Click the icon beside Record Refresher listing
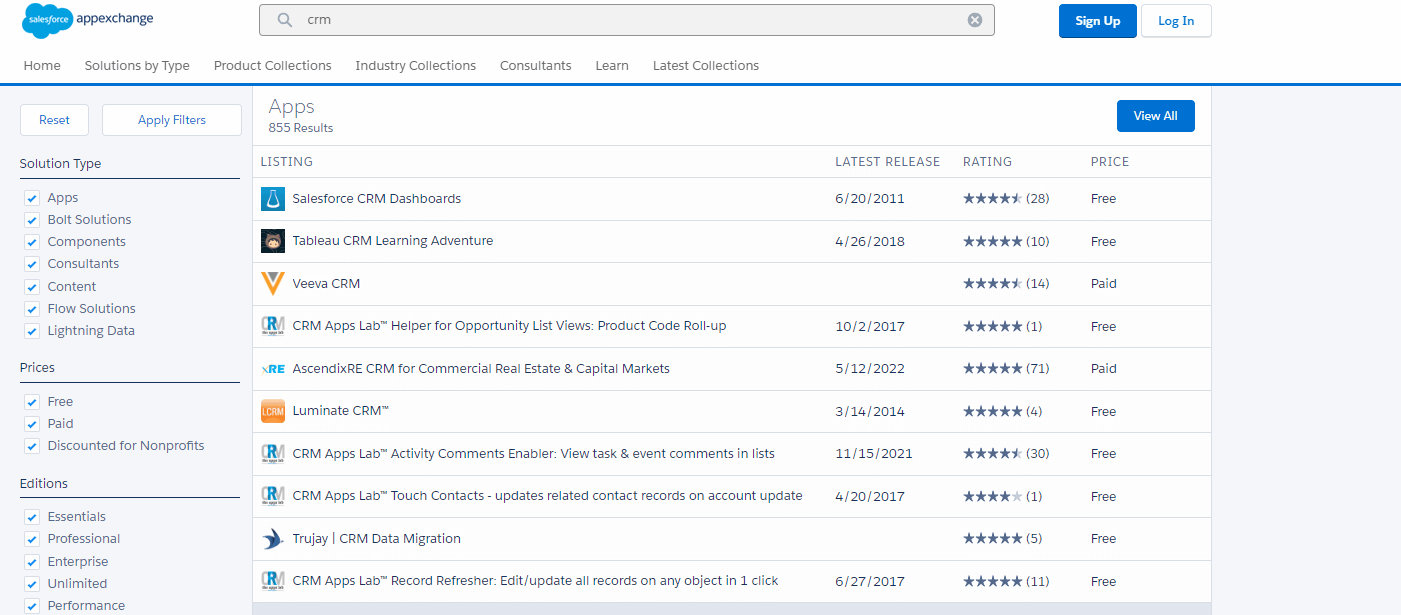Screen dimensions: 1401x615 pyautogui.click(x=273, y=581)
